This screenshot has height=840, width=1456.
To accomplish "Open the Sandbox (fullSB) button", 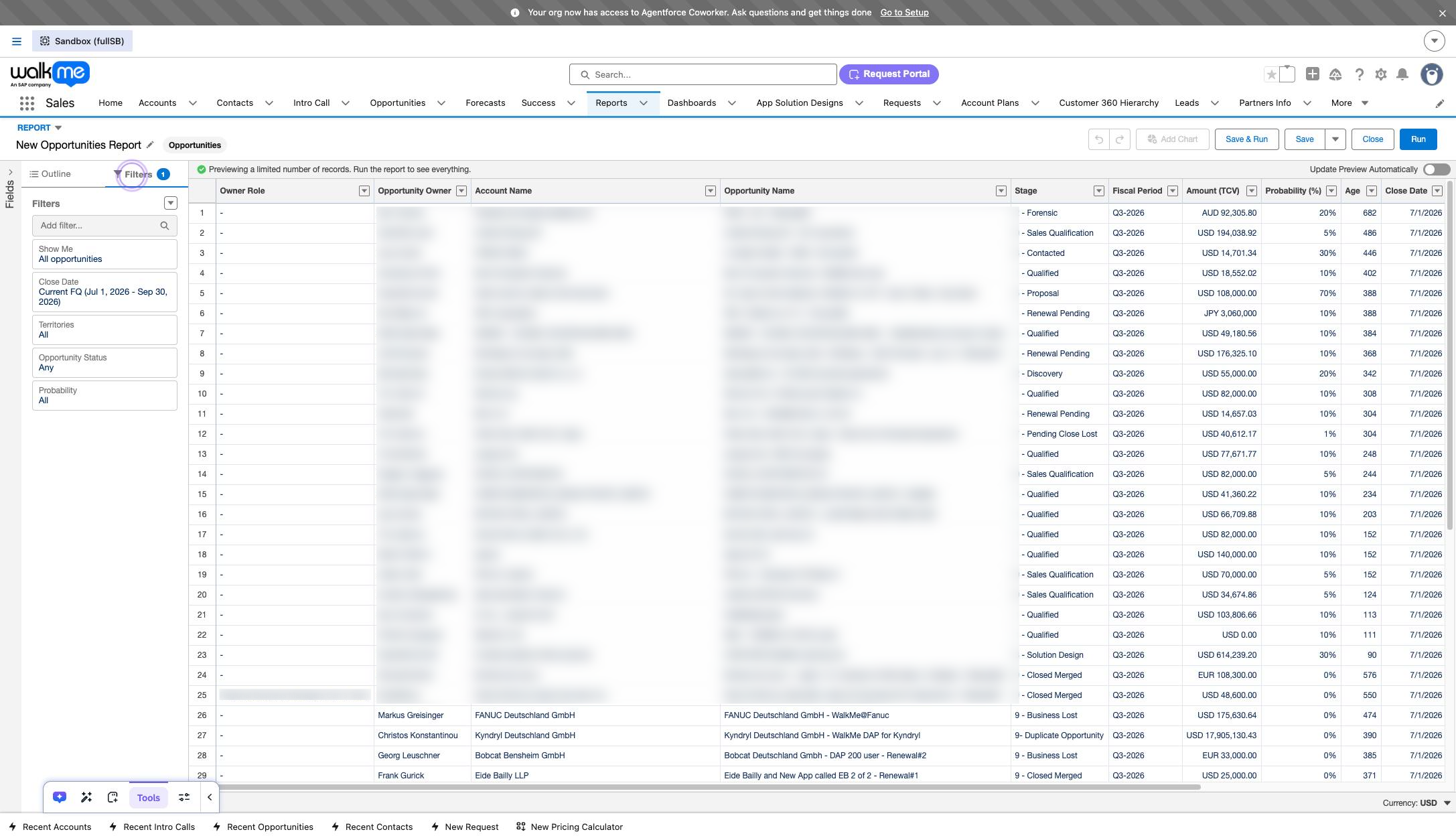I will pos(82,42).
